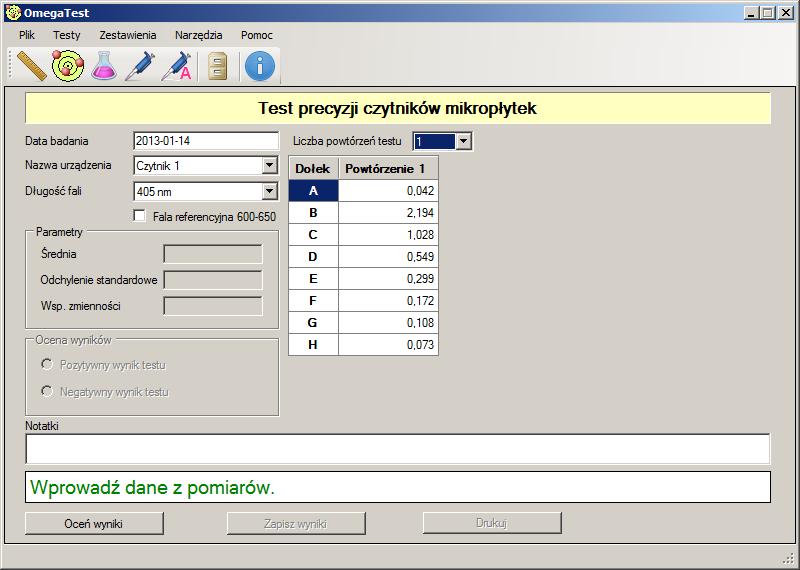The height and width of the screenshot is (570, 800).
Task: Select Pozytywny wynik testu radio button
Action: click(47, 365)
